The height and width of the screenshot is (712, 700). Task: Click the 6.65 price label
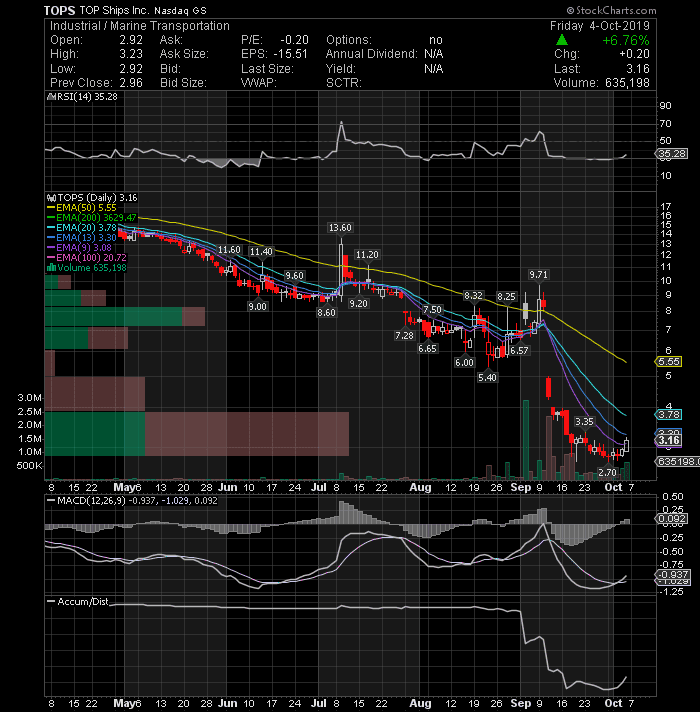coord(427,349)
